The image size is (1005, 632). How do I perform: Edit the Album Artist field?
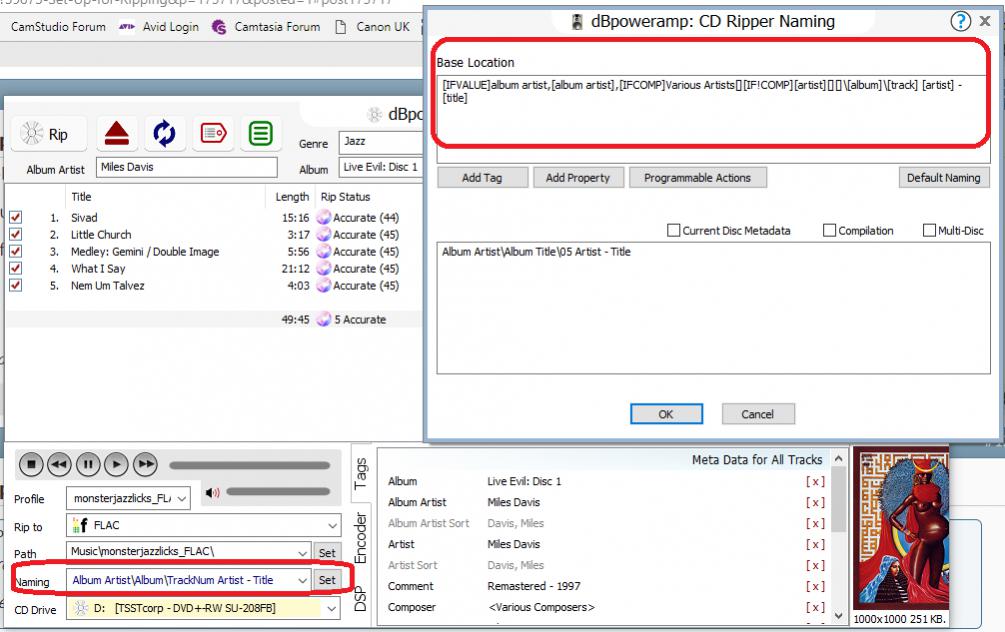[187, 167]
